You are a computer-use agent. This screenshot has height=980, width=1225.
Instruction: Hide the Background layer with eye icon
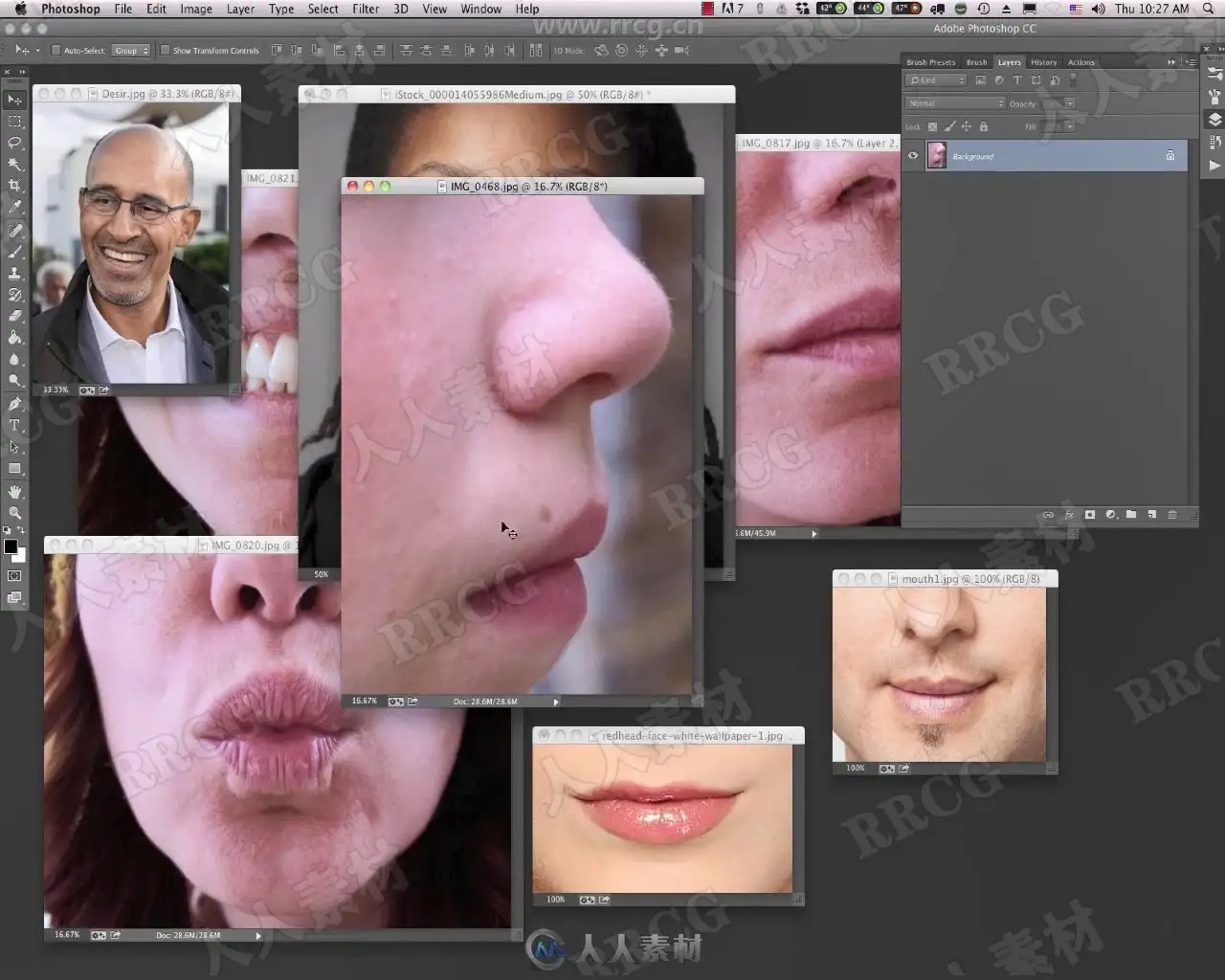[913, 156]
